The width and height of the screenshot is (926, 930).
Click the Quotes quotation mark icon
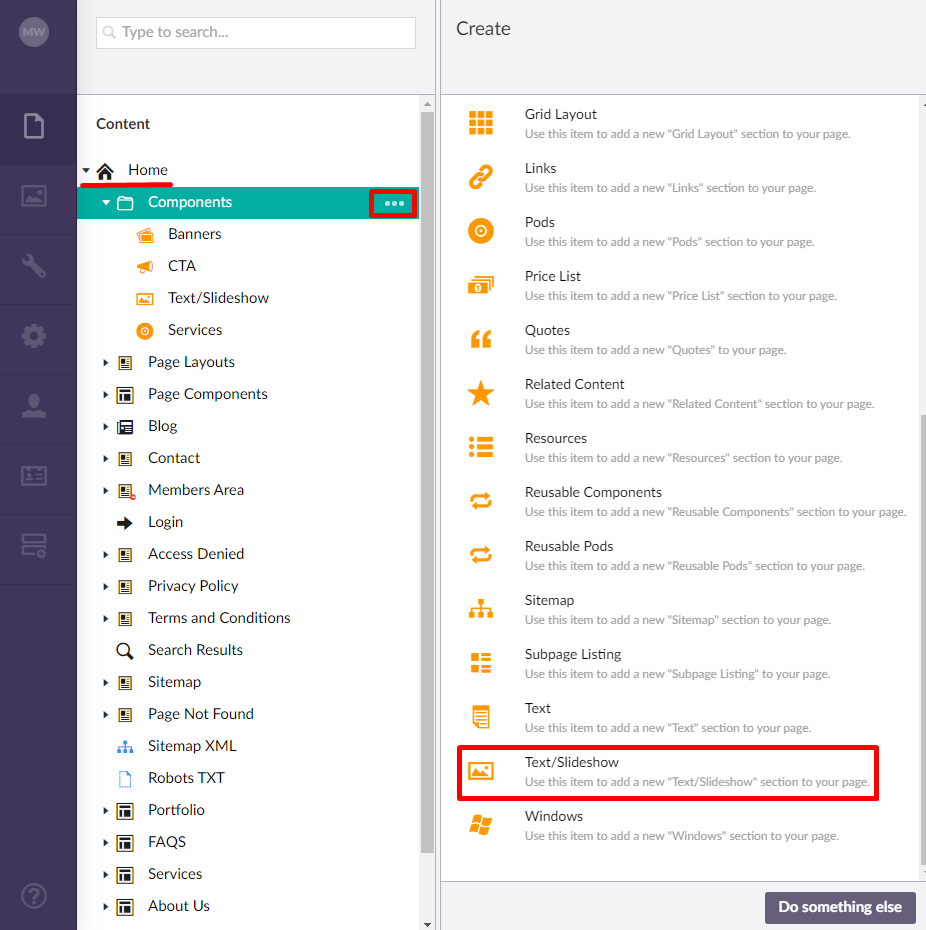point(480,339)
